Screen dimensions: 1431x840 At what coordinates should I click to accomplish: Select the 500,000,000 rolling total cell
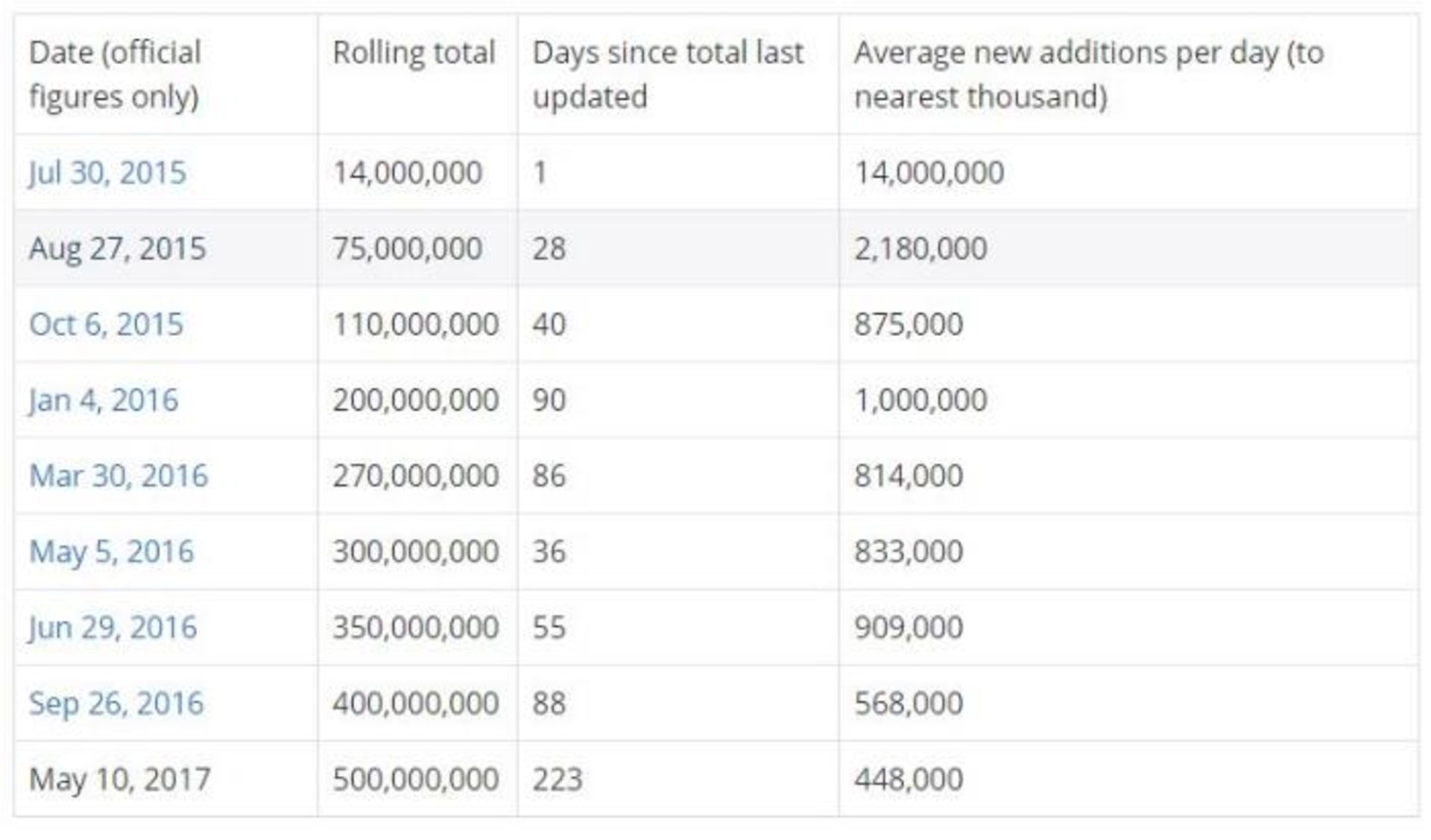point(415,779)
